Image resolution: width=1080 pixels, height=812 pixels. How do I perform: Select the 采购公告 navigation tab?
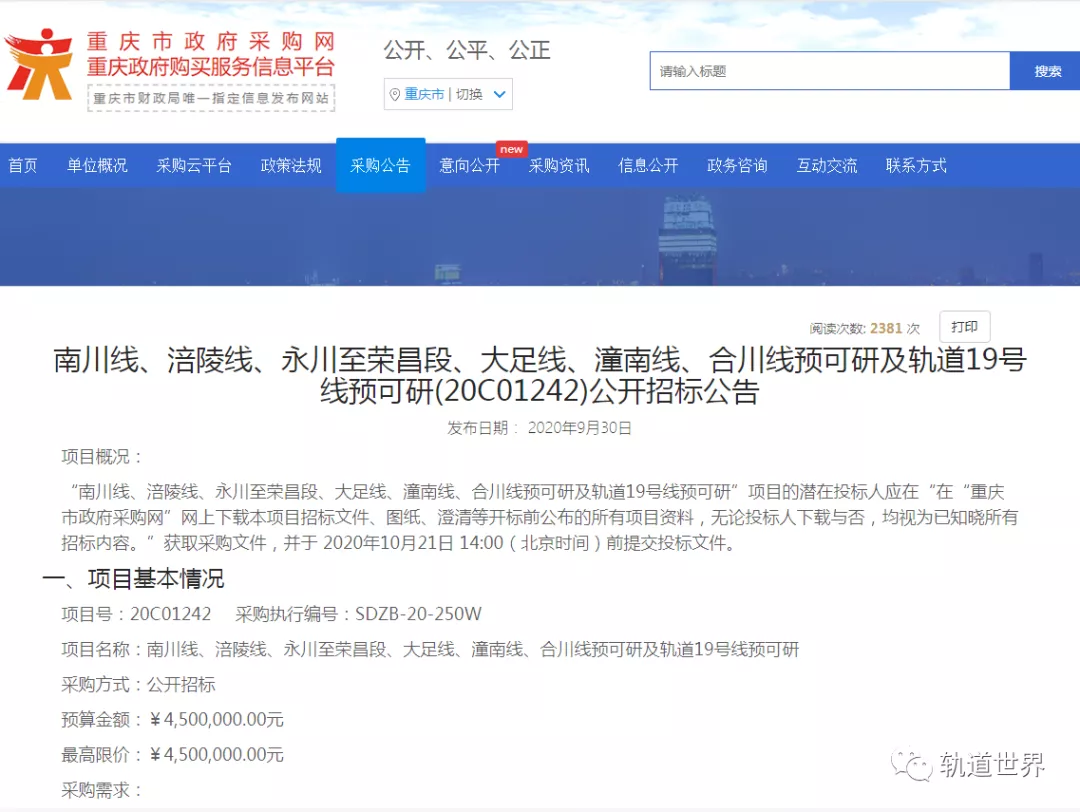click(381, 165)
